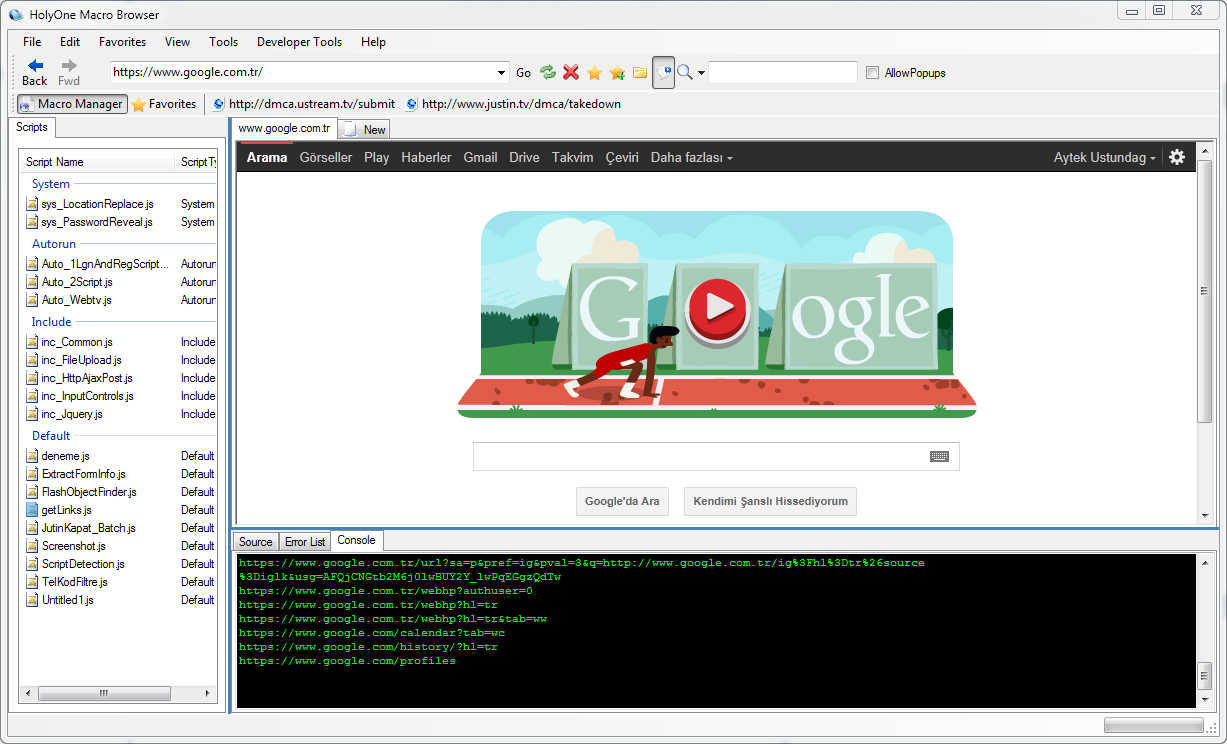
Task: Expand the Daha fazlası menu
Action: [691, 158]
